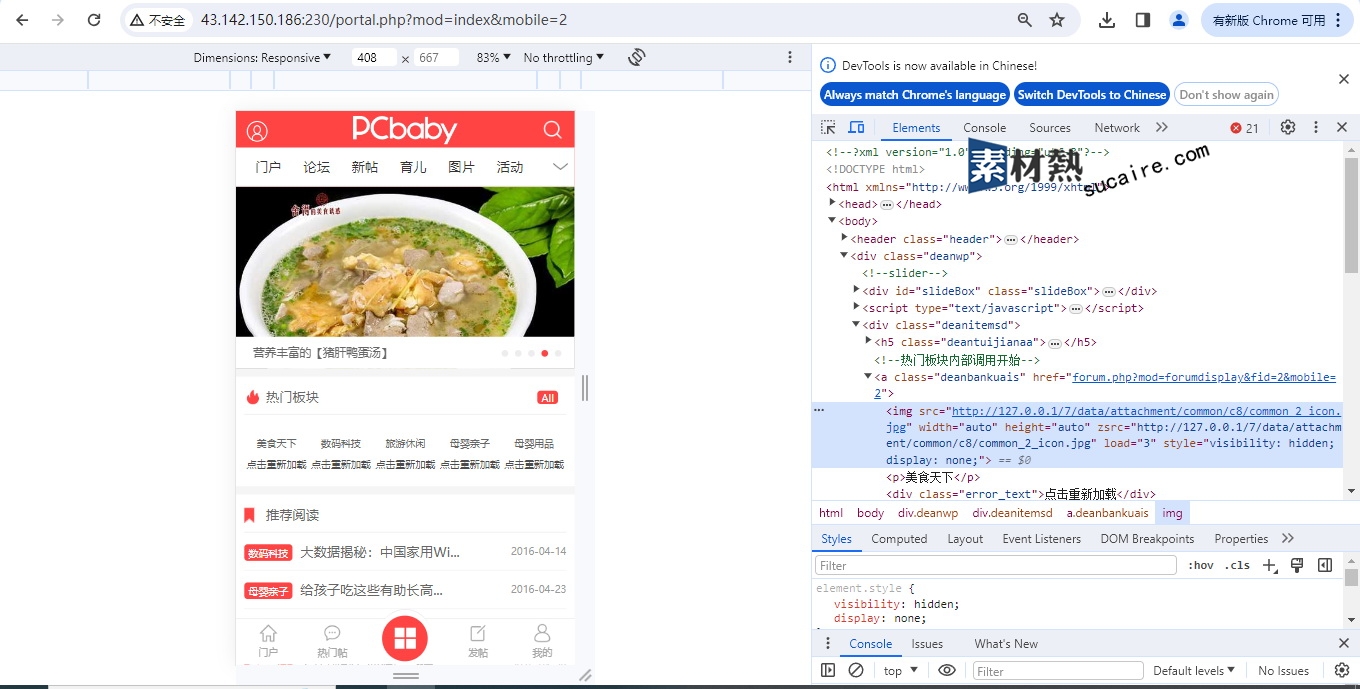Click the 21 errors counter
Viewport: 1360px width, 689px height.
(1244, 128)
